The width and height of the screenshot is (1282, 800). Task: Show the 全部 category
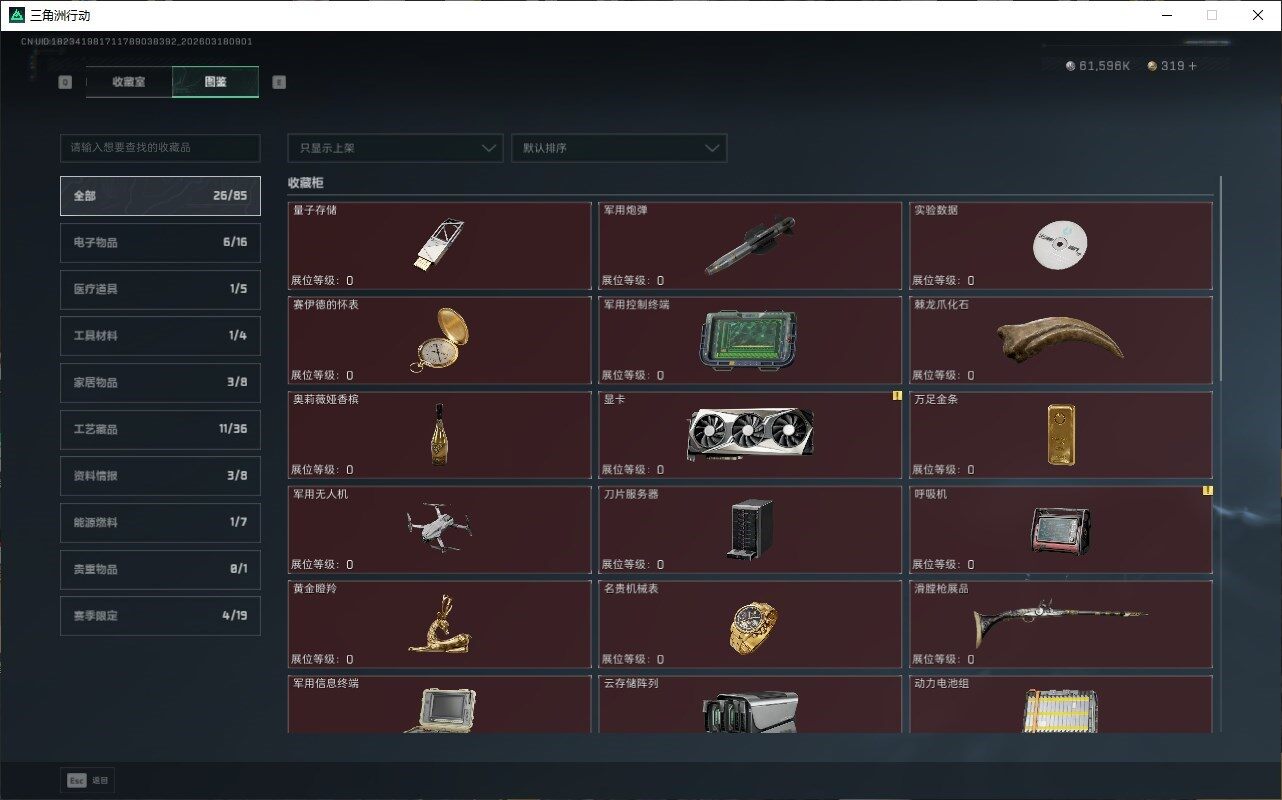[160, 196]
